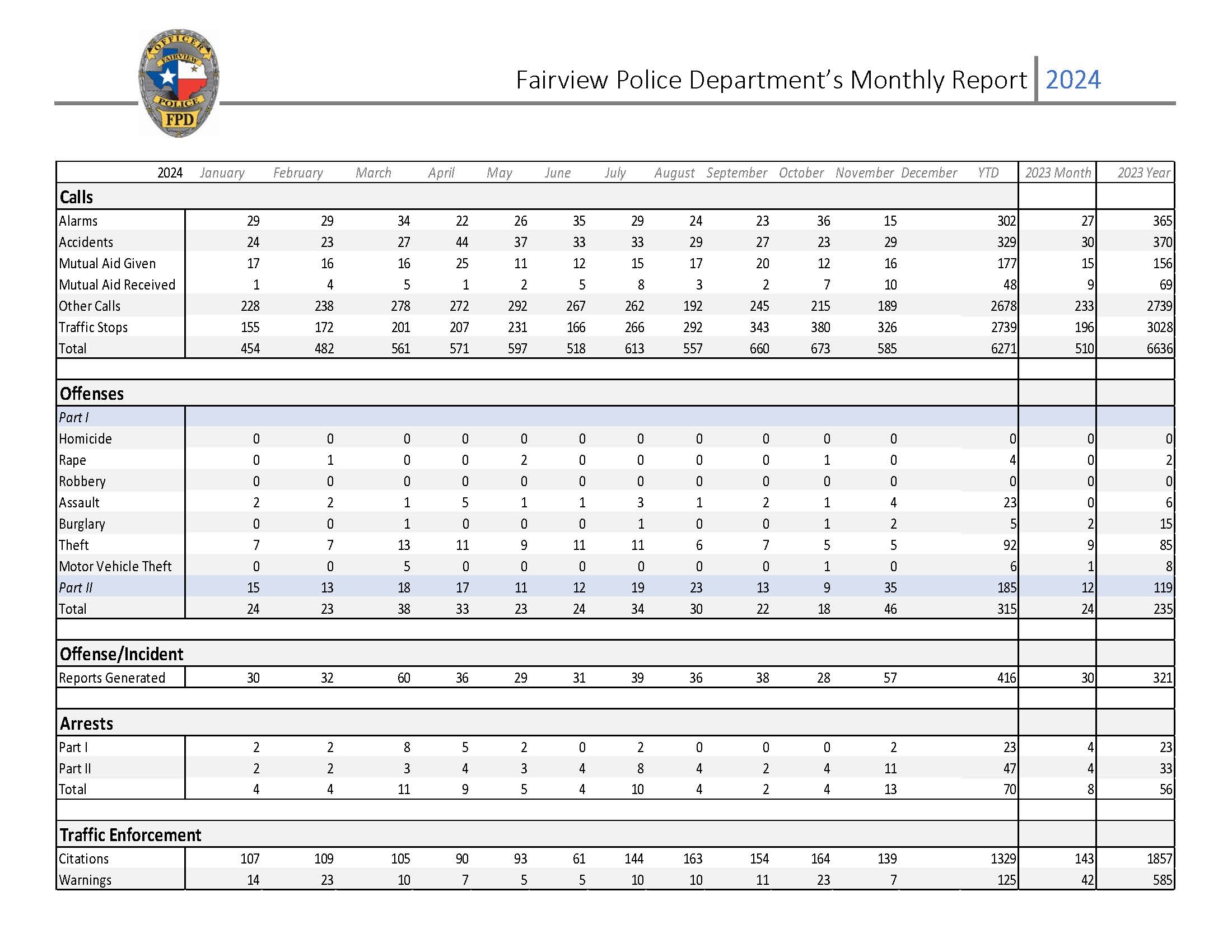Select the Alarms row label
1232x952 pixels.
point(78,221)
